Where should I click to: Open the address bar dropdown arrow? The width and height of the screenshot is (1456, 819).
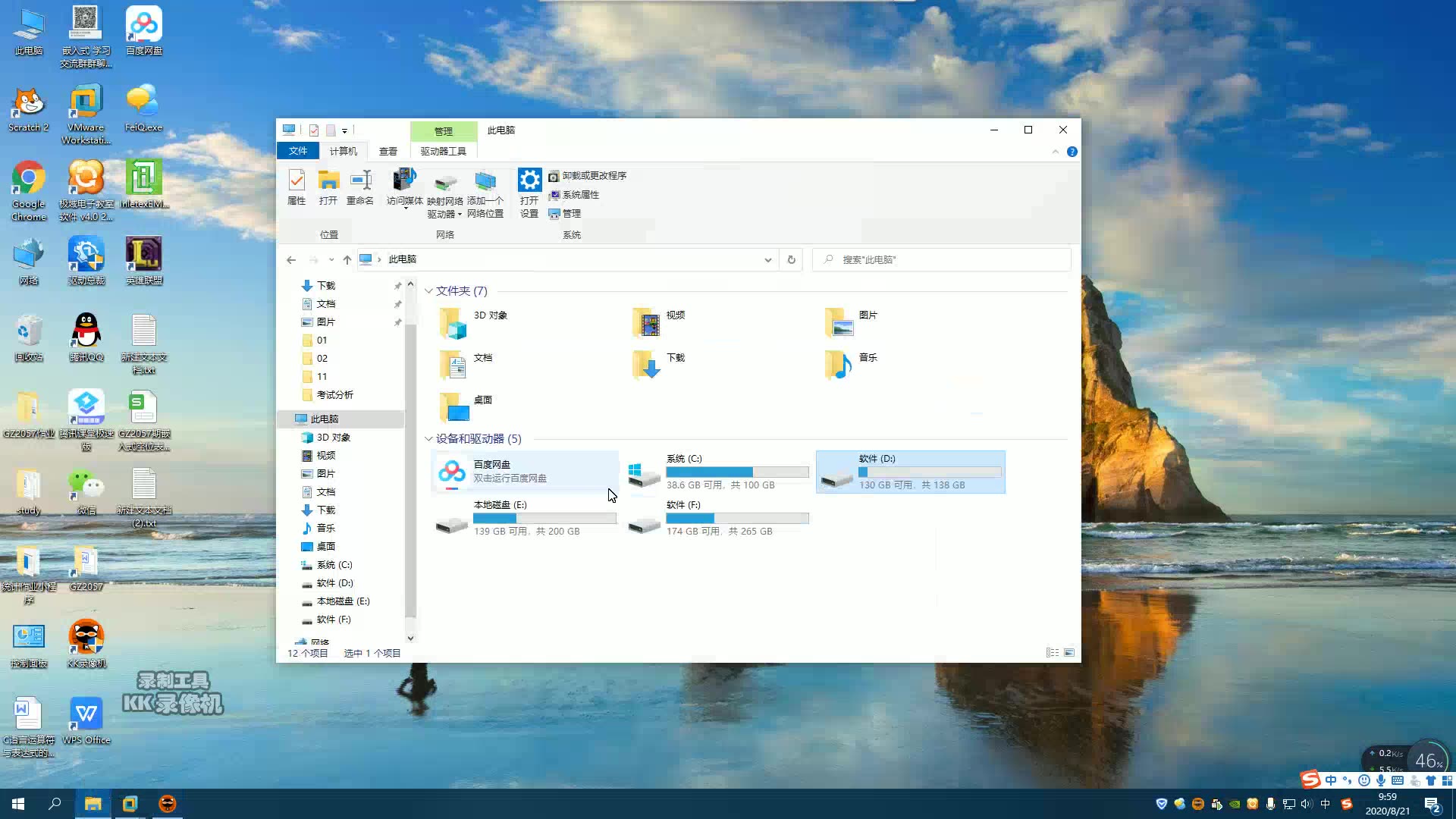(768, 259)
